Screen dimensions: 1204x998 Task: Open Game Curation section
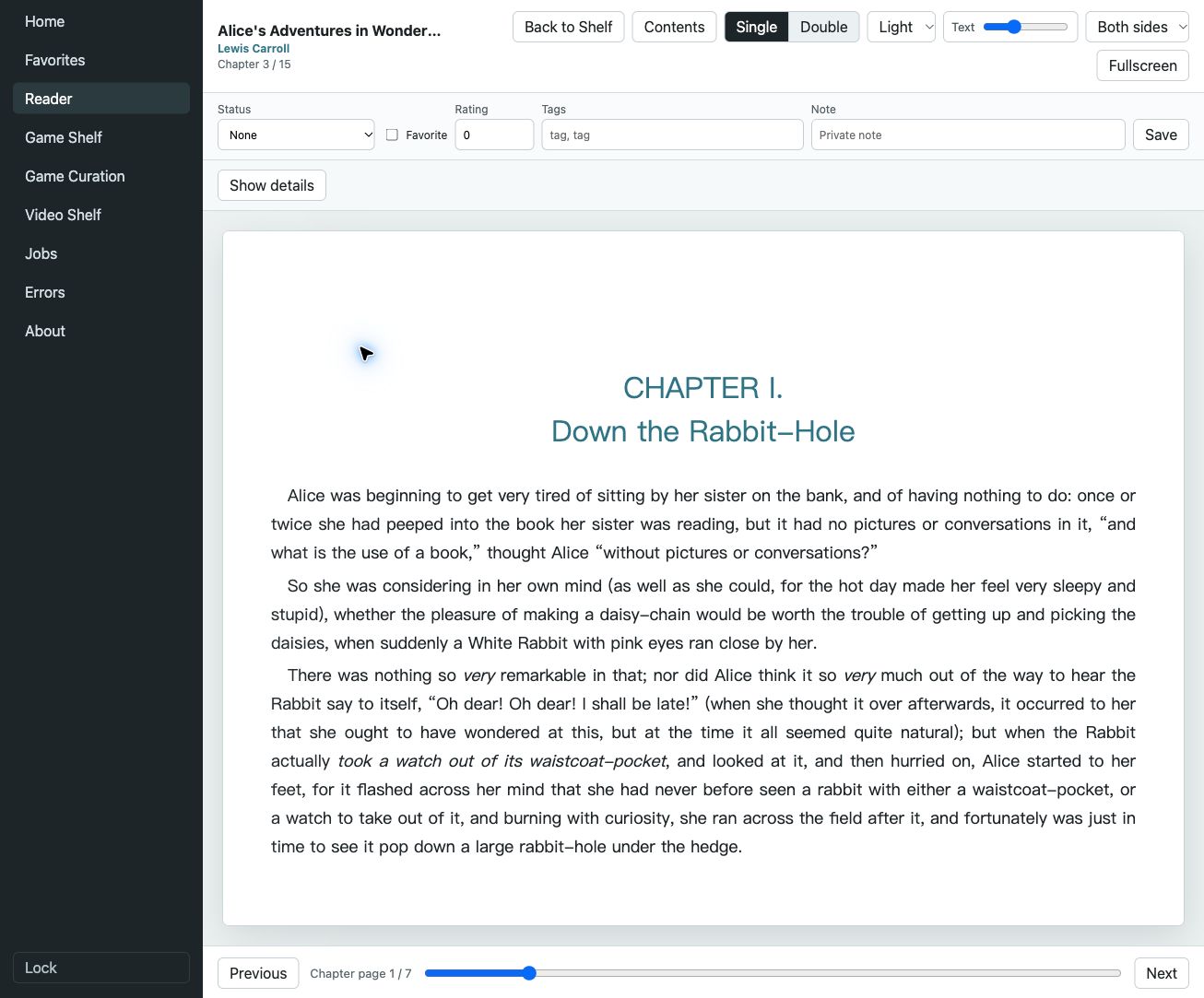[x=101, y=176]
